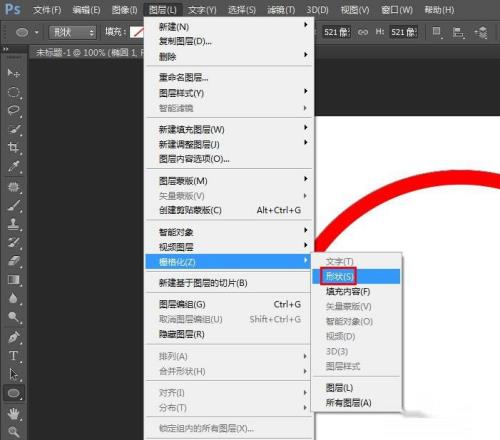Choose 图层编组(G) menu item
The image size is (500, 440).
coord(229,304)
